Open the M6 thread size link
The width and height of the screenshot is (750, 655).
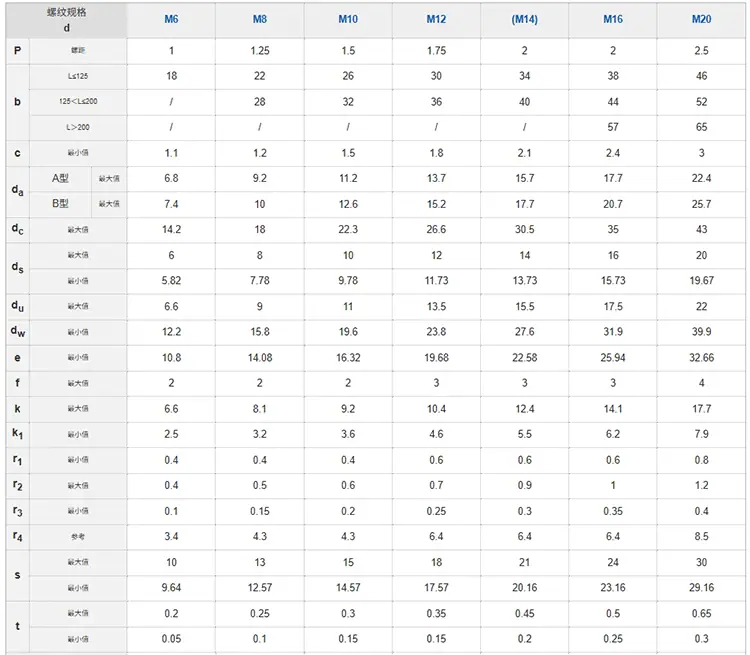(171, 19)
